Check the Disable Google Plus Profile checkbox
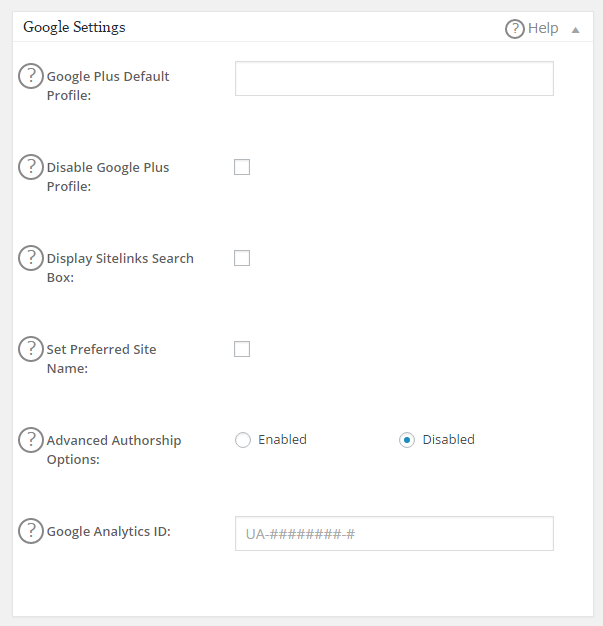Viewport: 603px width, 626px height. (242, 167)
